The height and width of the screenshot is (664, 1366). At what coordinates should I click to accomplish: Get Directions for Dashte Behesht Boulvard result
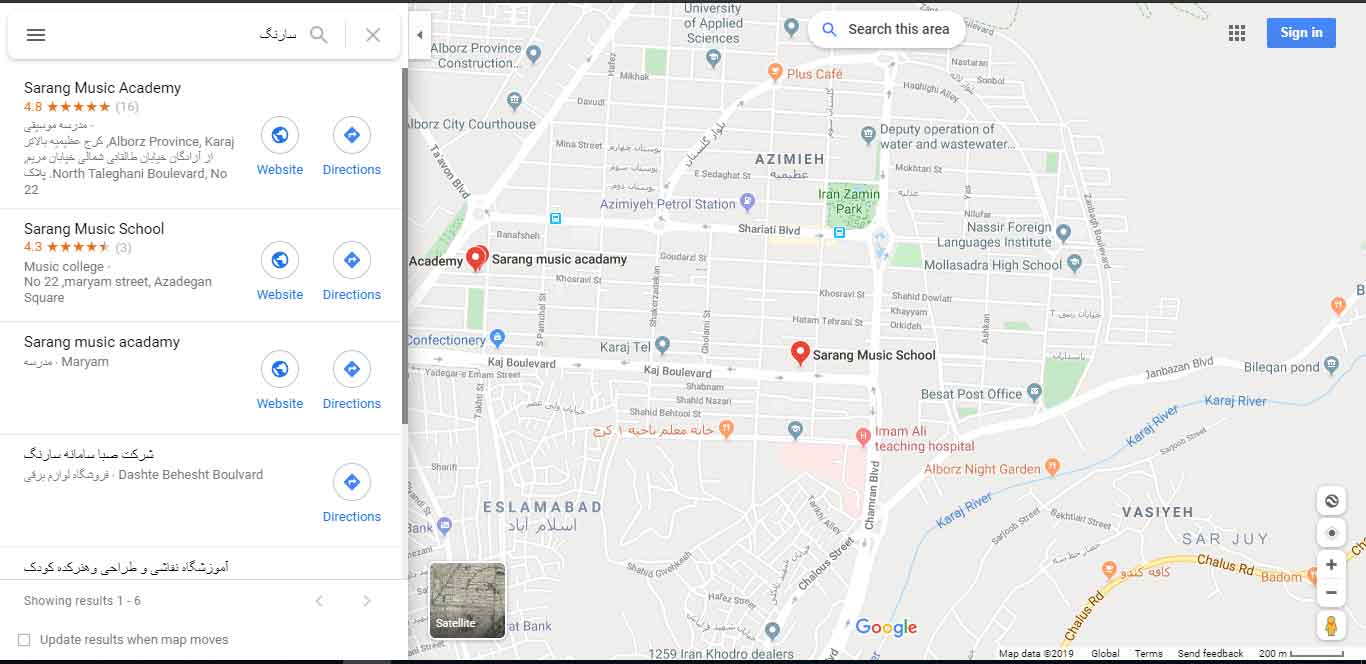[x=352, y=482]
